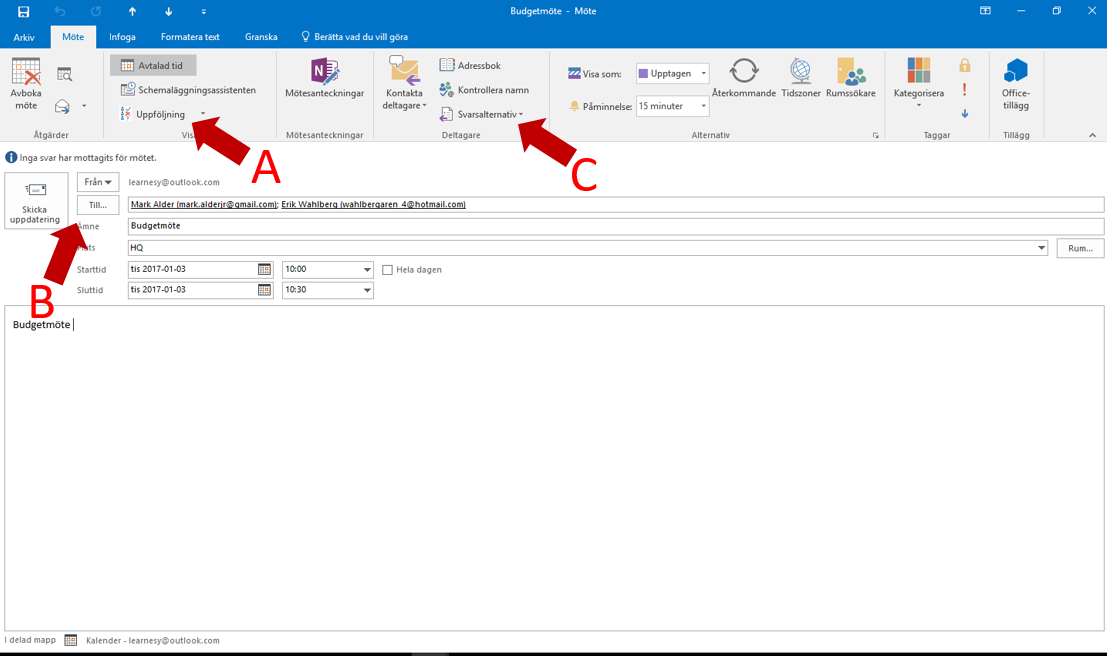1107x656 pixels.
Task: Click the Undo arrow in quick access toolbar
Action: 60,11
